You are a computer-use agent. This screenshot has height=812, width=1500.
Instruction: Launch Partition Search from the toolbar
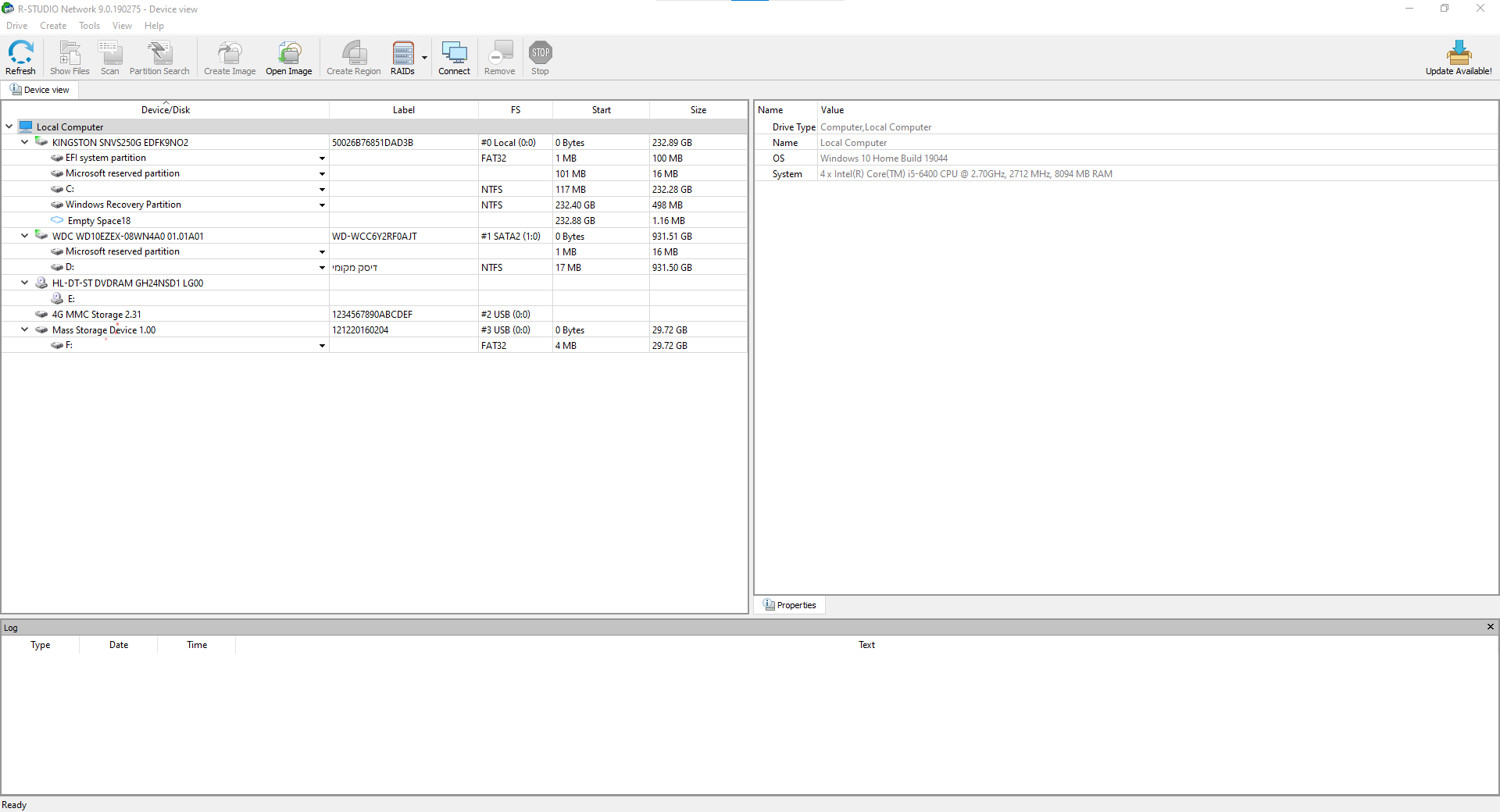coord(159,53)
